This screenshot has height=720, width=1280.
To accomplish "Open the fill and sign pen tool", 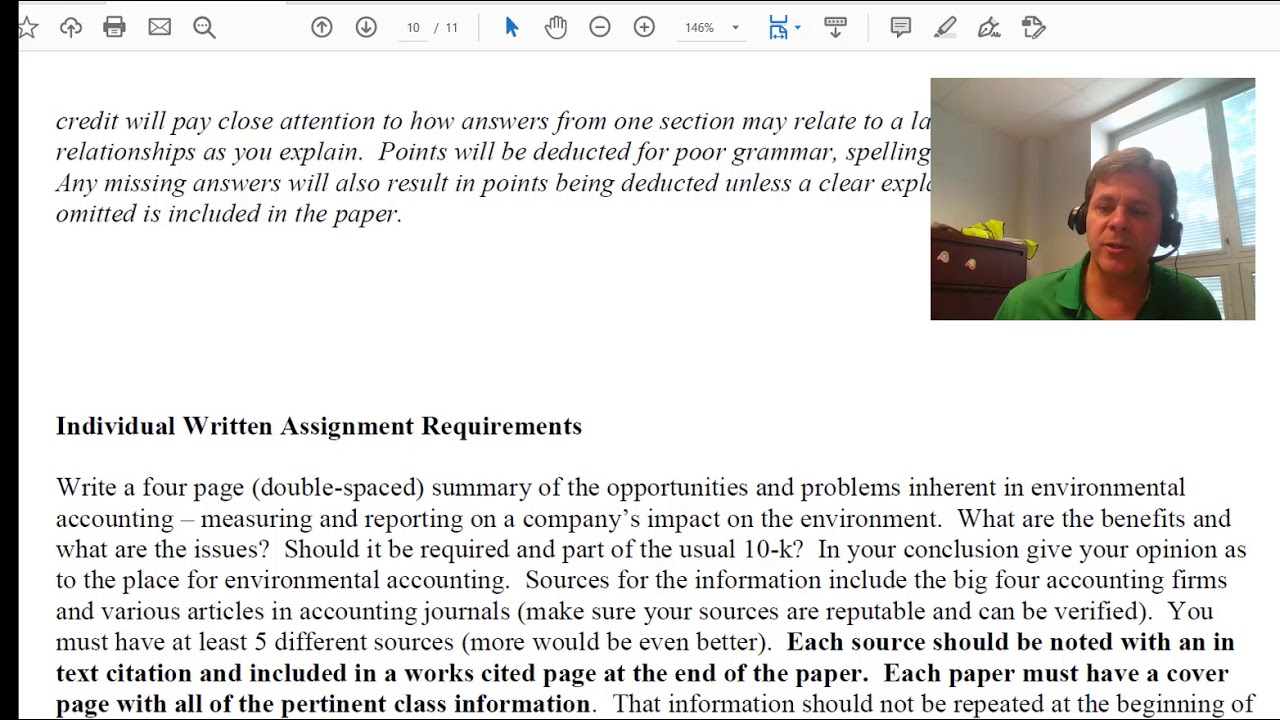I will coord(989,28).
